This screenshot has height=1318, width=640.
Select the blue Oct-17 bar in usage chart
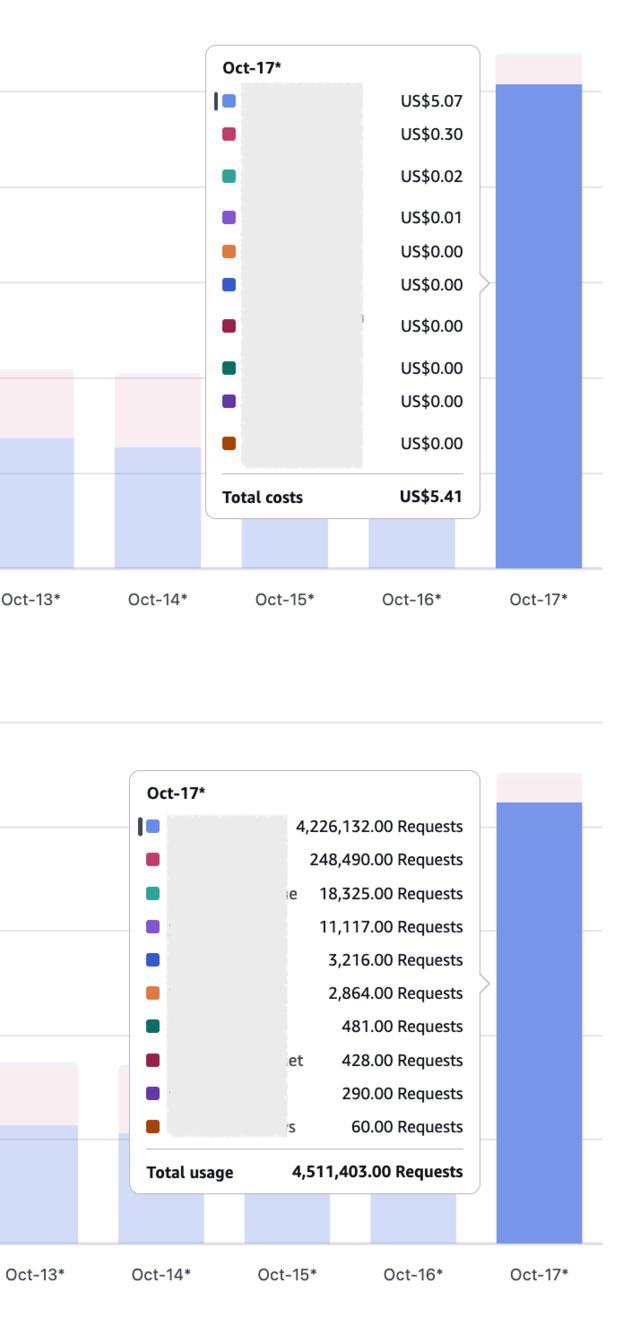[539, 1022]
